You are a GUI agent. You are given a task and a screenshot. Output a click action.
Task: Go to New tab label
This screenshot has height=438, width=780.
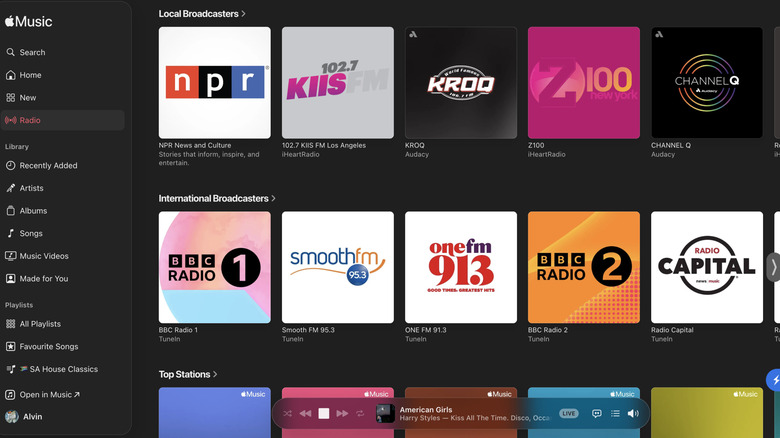[x=28, y=98]
